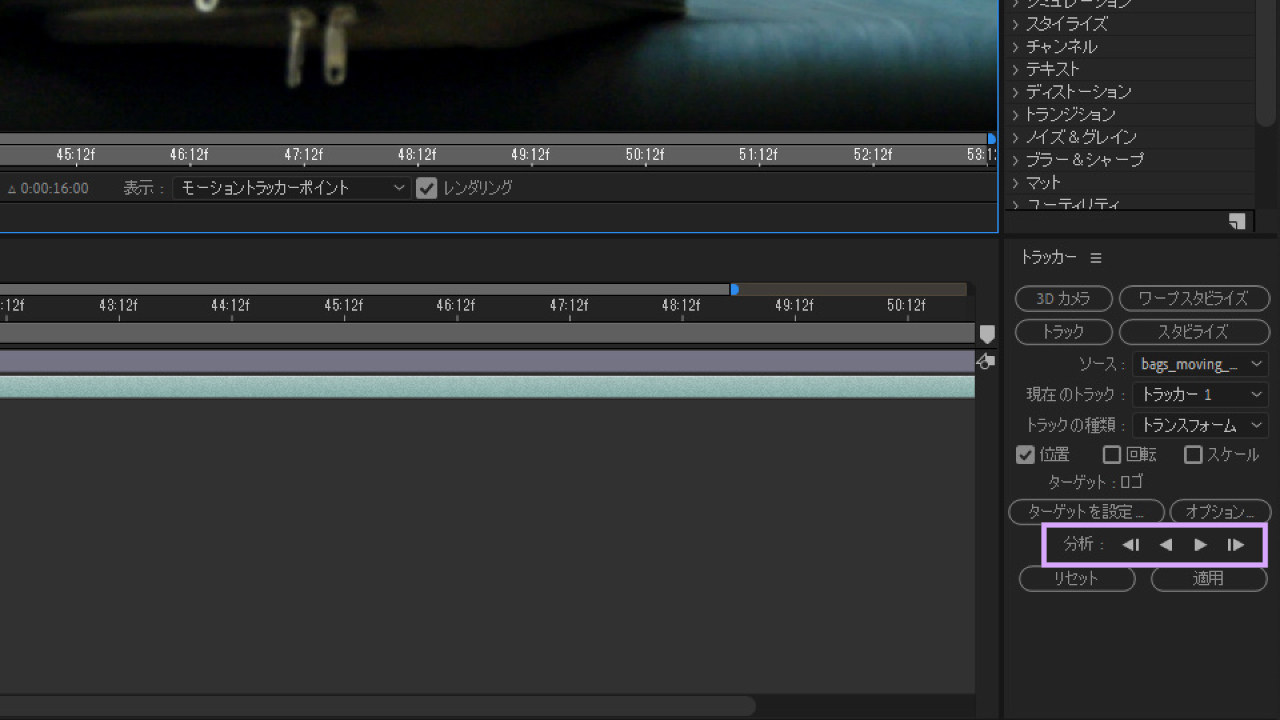Click 48:12f on layer viewer ruler
Image resolution: width=1280 pixels, height=720 pixels.
[x=417, y=154]
